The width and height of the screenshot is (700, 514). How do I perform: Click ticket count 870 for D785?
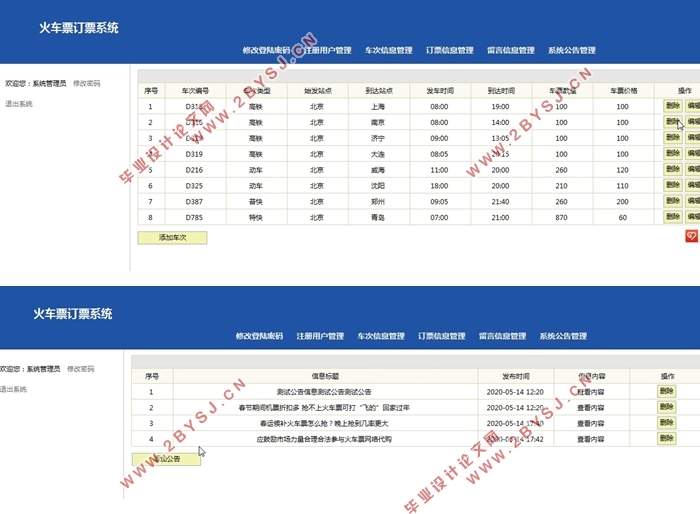click(x=561, y=217)
